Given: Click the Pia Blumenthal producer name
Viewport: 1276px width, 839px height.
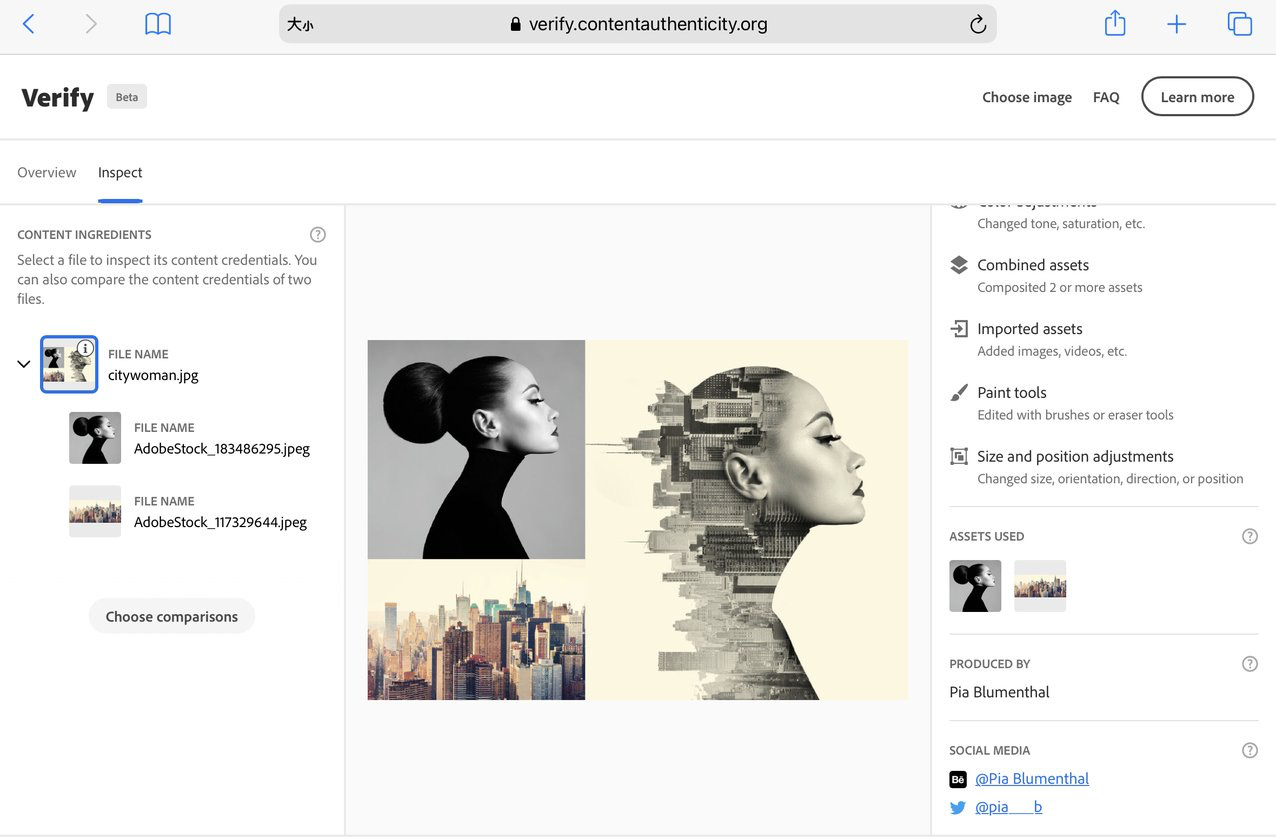Looking at the screenshot, I should [x=999, y=692].
